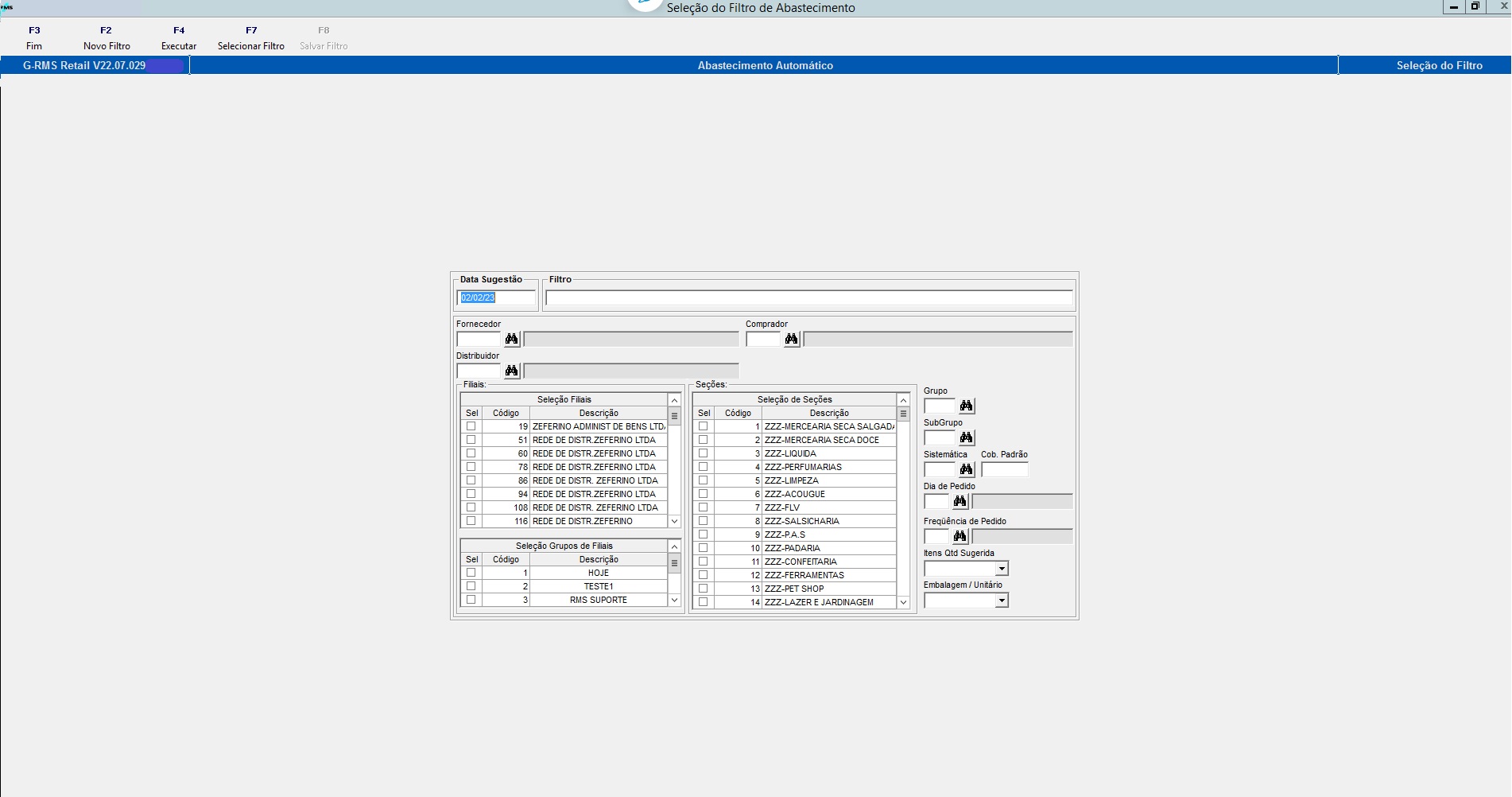Open Embalagem / Unitário dropdown
The image size is (1512, 797).
click(1002, 601)
